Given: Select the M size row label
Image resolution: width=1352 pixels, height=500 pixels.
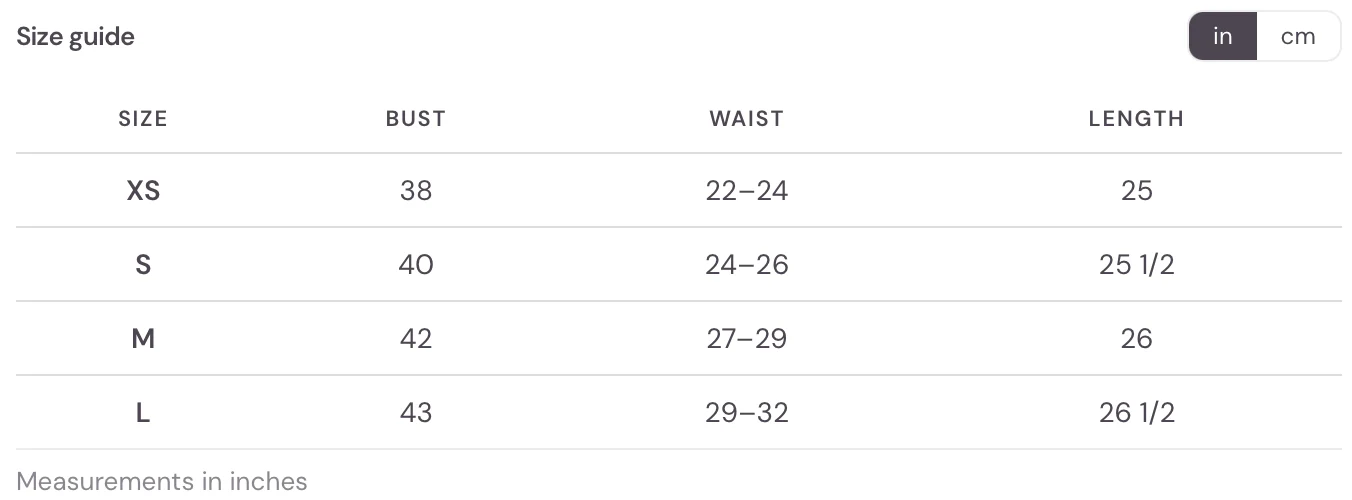Looking at the screenshot, I should [143, 338].
